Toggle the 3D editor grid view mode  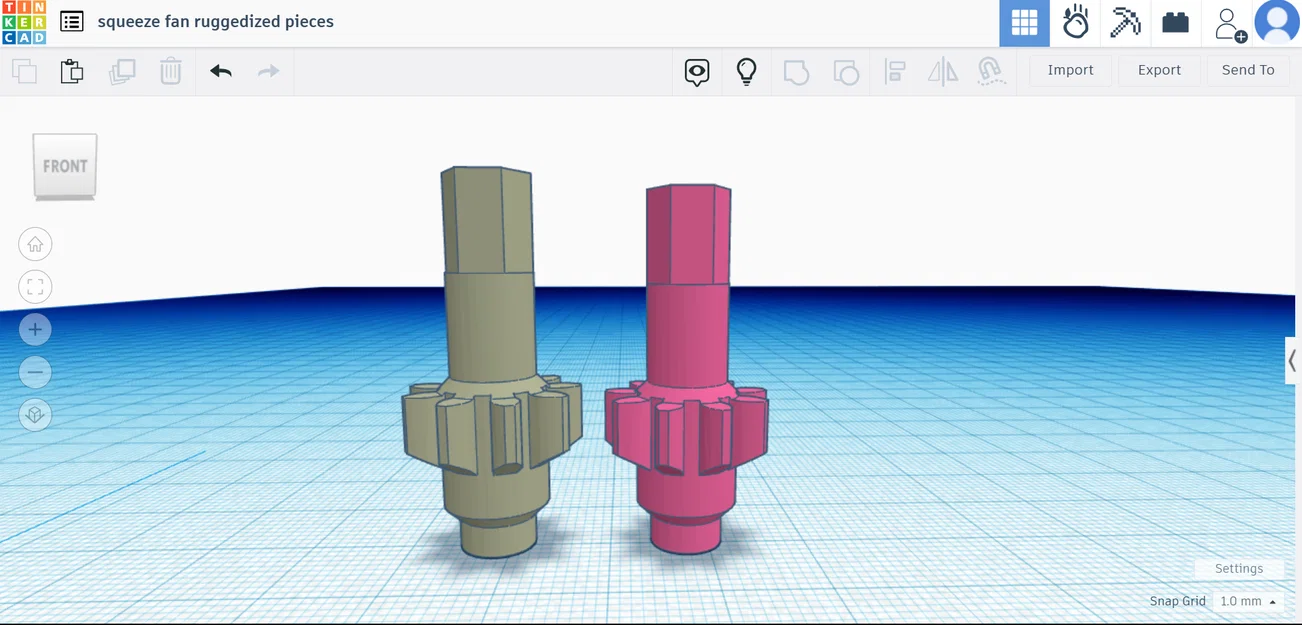(x=1024, y=23)
